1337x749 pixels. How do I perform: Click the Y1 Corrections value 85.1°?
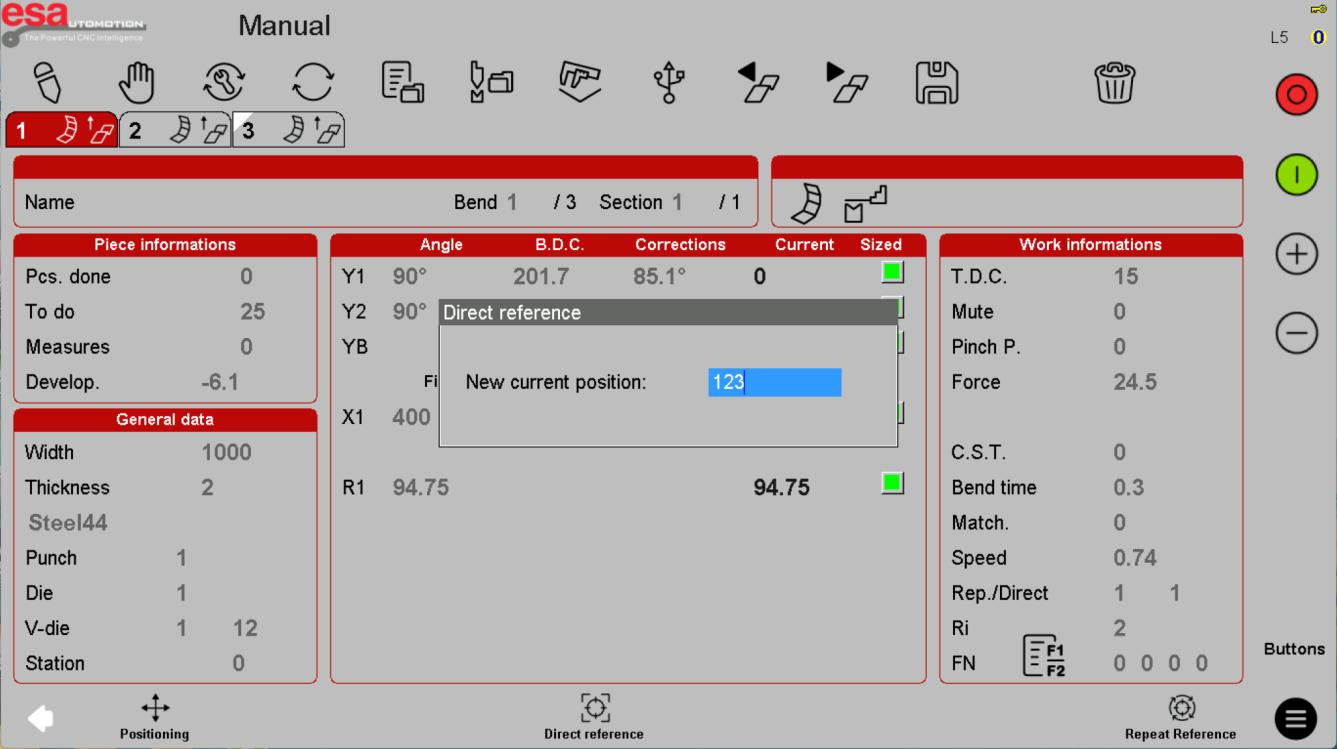[x=660, y=277]
